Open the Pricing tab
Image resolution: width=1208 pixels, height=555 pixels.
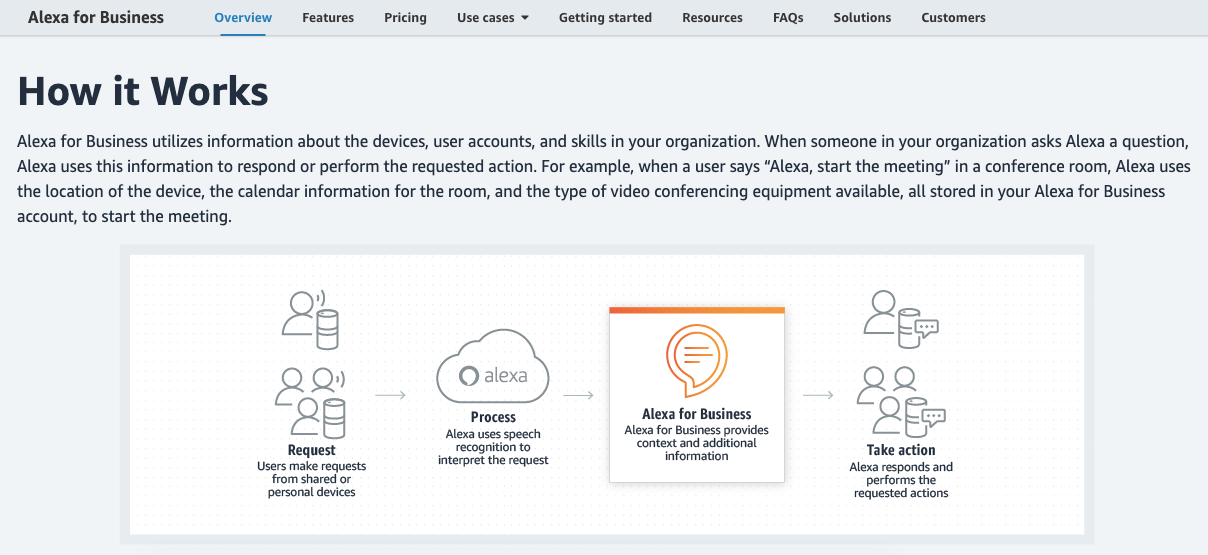tap(405, 17)
